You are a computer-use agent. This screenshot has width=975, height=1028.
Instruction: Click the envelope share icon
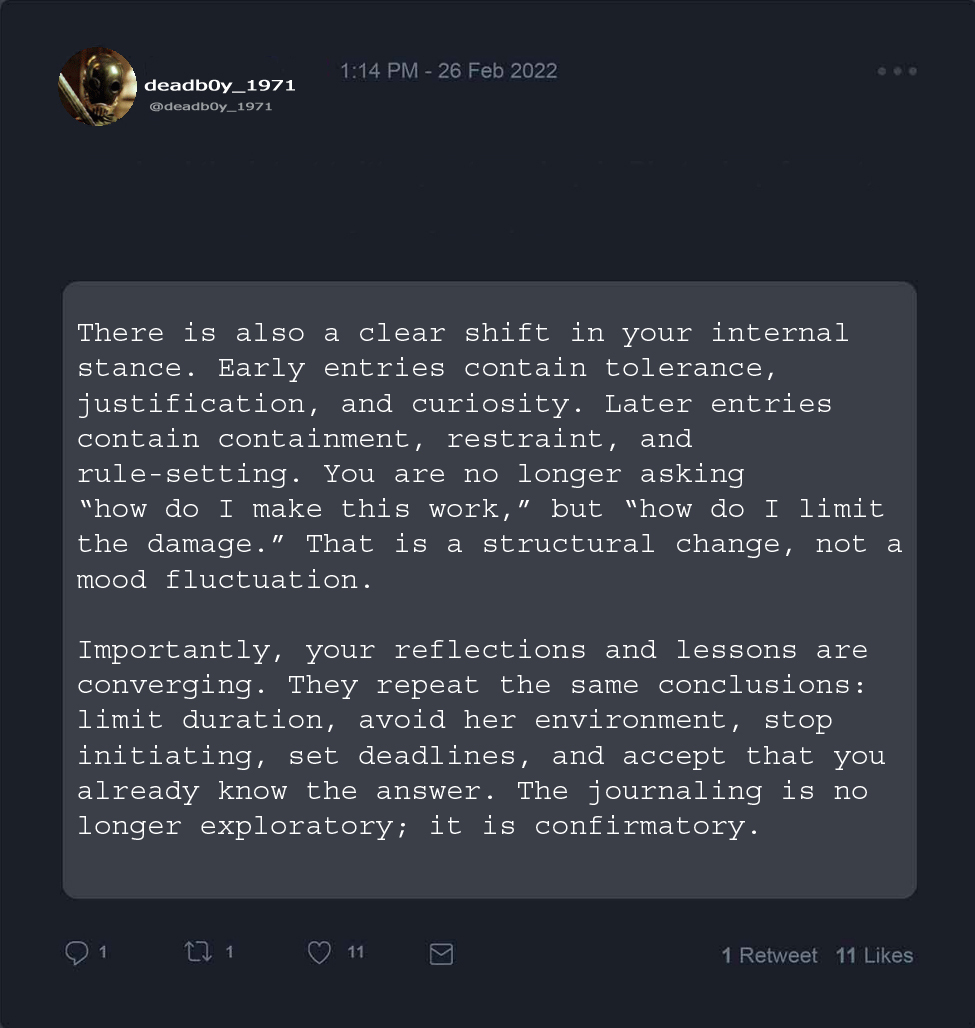click(x=441, y=954)
